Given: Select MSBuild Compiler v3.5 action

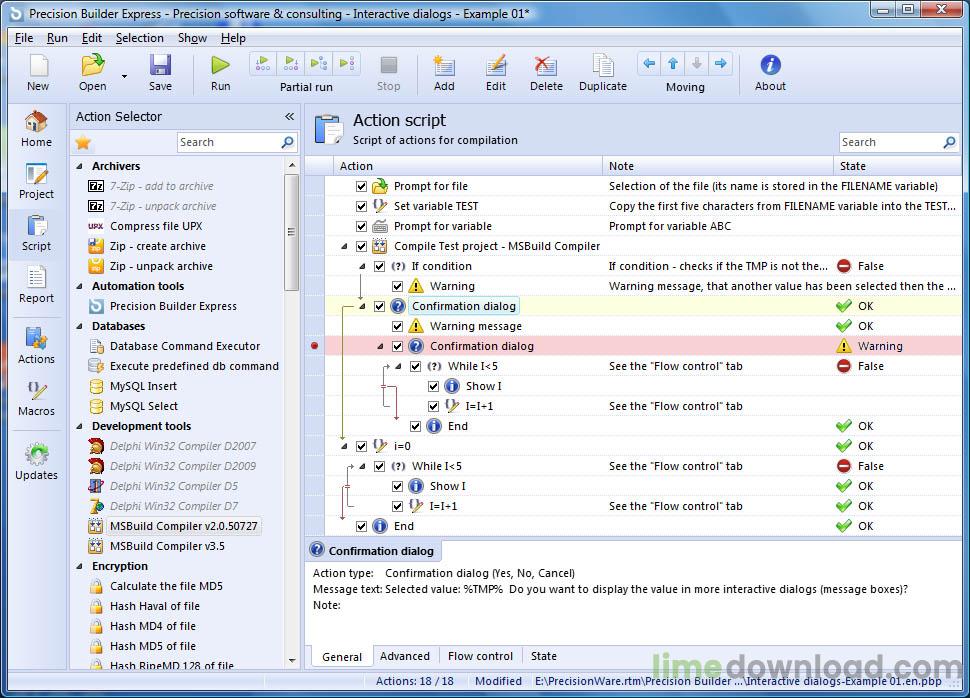Looking at the screenshot, I should 167,546.
